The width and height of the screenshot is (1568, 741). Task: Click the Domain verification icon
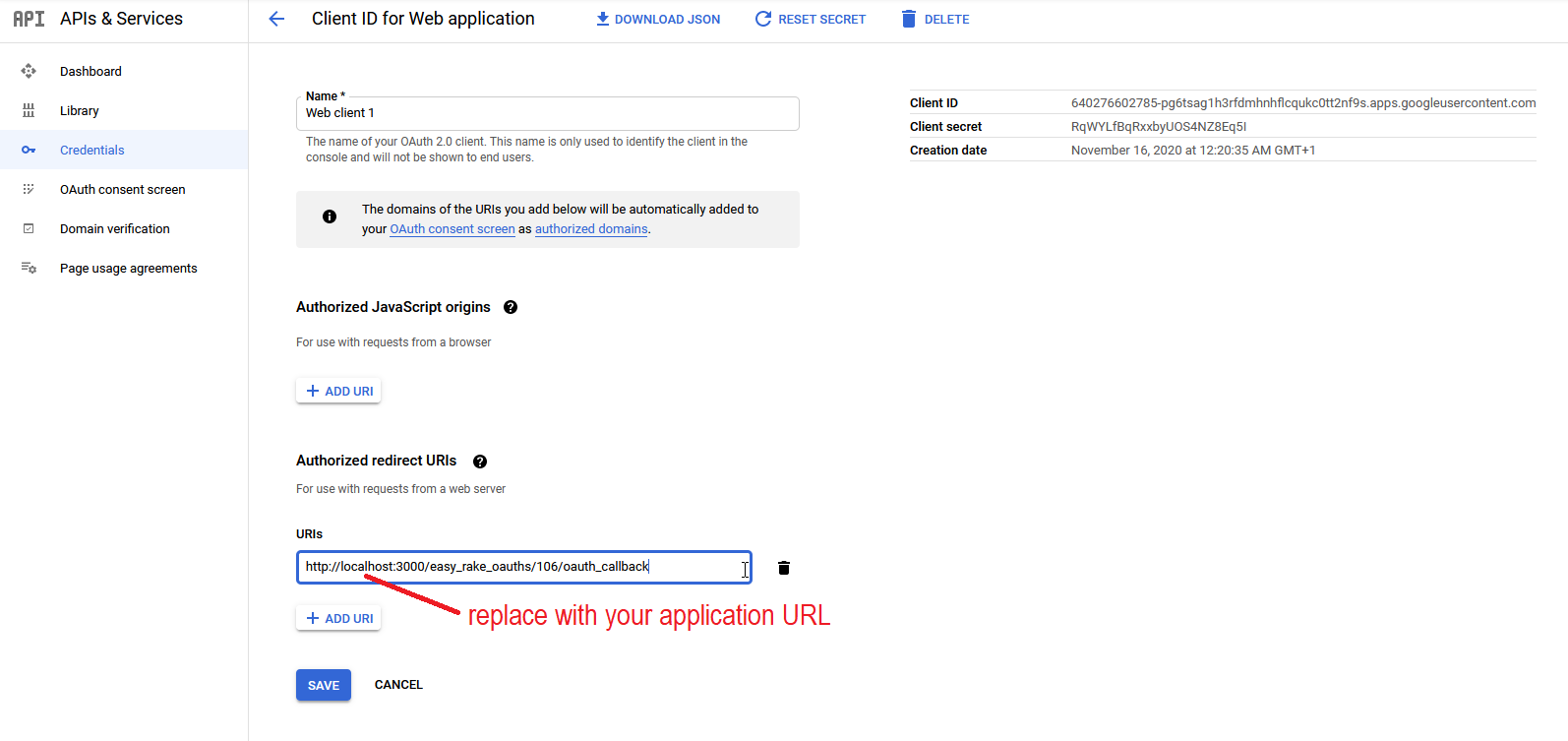(x=29, y=228)
